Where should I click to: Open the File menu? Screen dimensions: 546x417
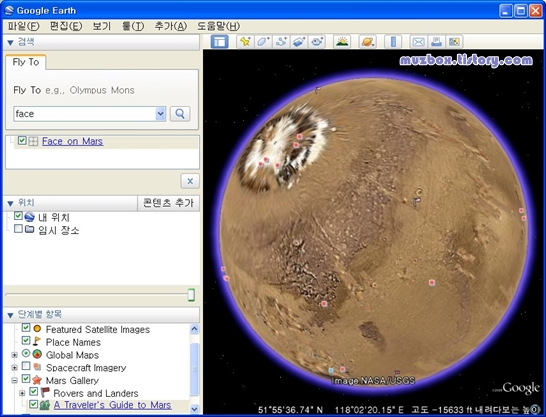point(24,26)
